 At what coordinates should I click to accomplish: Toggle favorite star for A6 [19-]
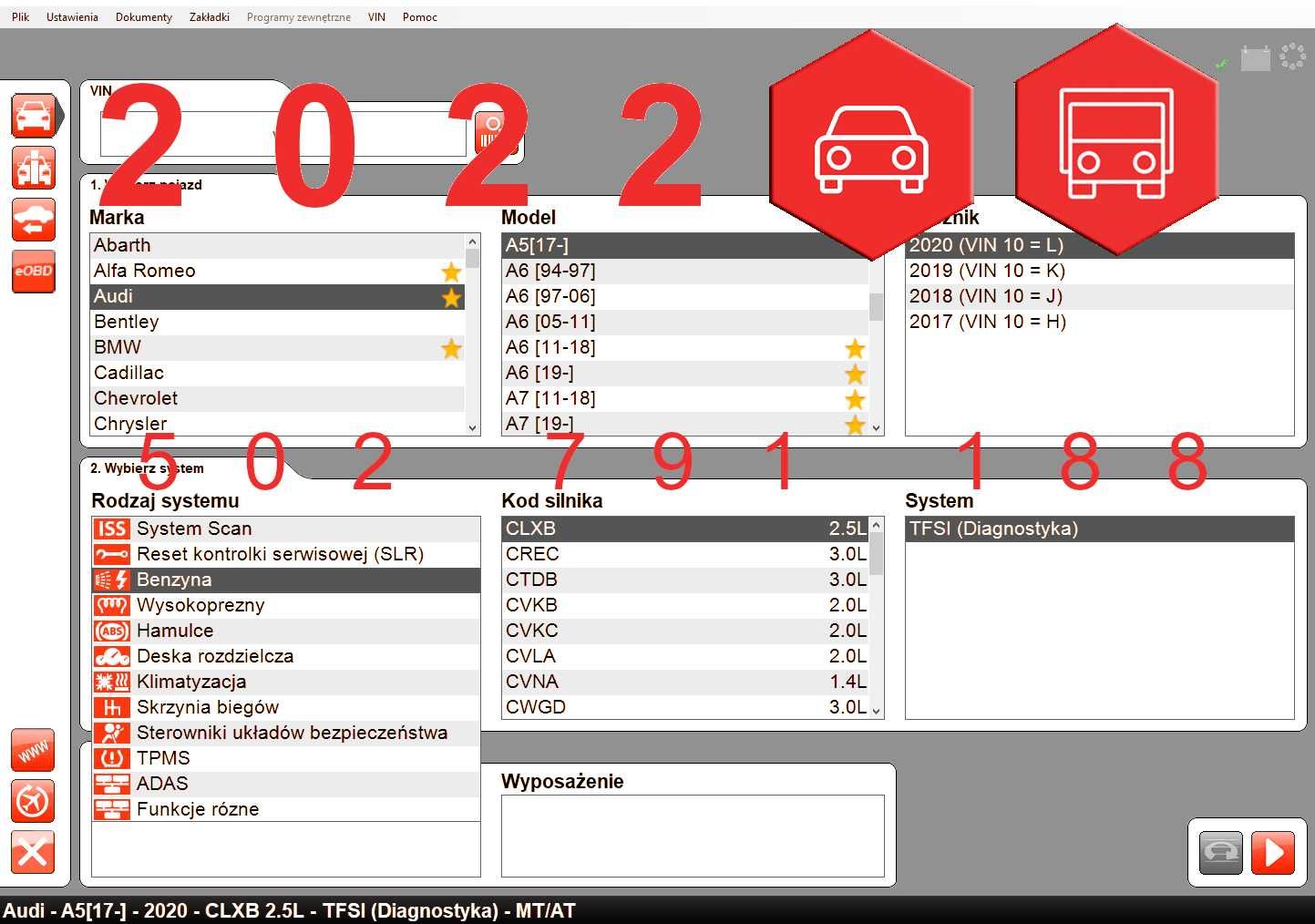(x=855, y=374)
